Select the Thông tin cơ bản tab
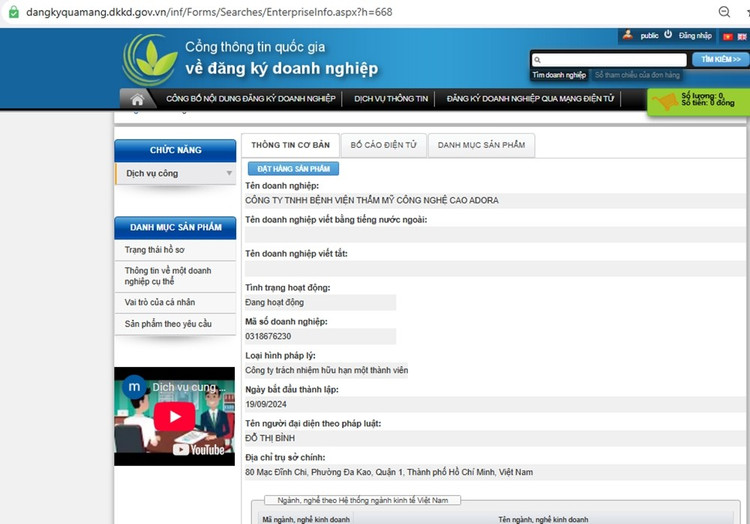Image resolution: width=750 pixels, height=524 pixels. click(290, 145)
